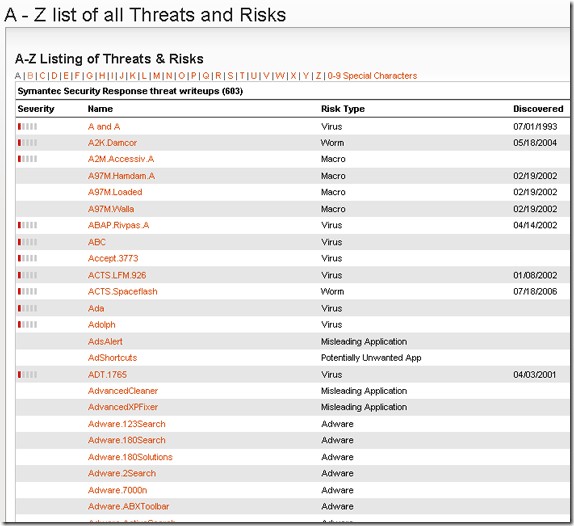Click severity indicator beside Adolph
The height and width of the screenshot is (526, 574).
27,324
